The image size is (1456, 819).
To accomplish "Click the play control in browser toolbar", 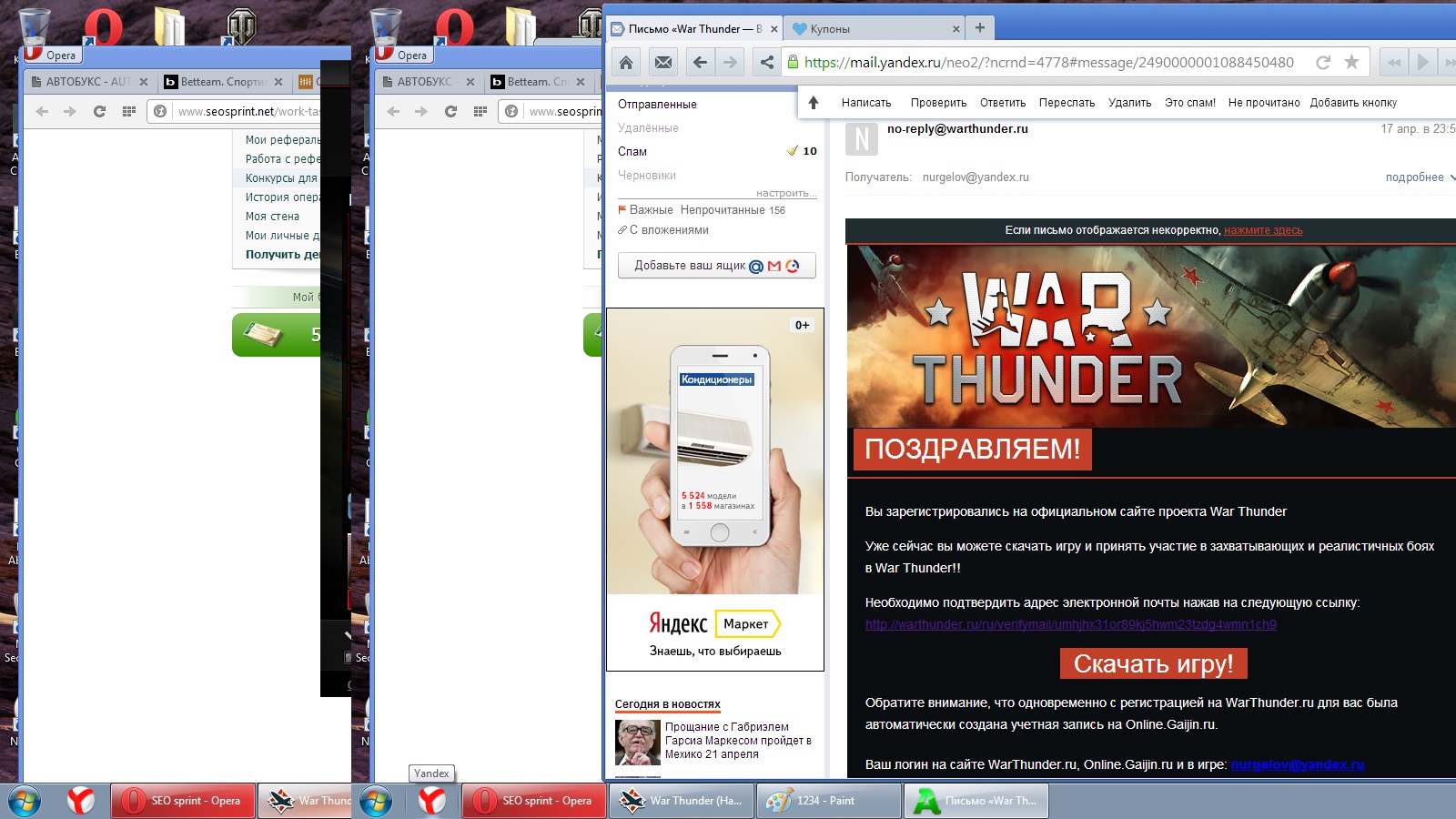I will pyautogui.click(x=1421, y=63).
